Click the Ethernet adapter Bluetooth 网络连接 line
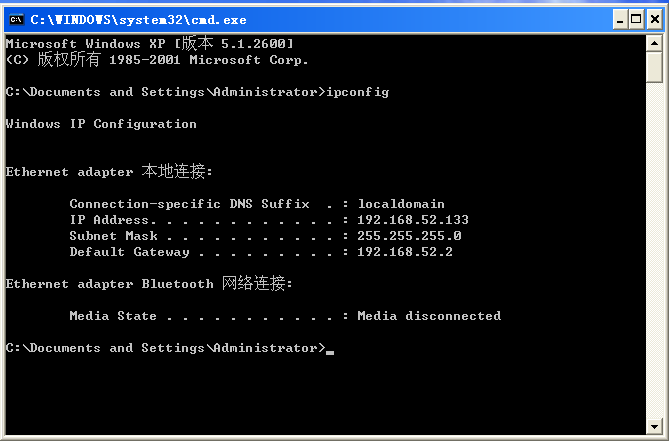Screen dimensions: 669x441 [x=149, y=283]
